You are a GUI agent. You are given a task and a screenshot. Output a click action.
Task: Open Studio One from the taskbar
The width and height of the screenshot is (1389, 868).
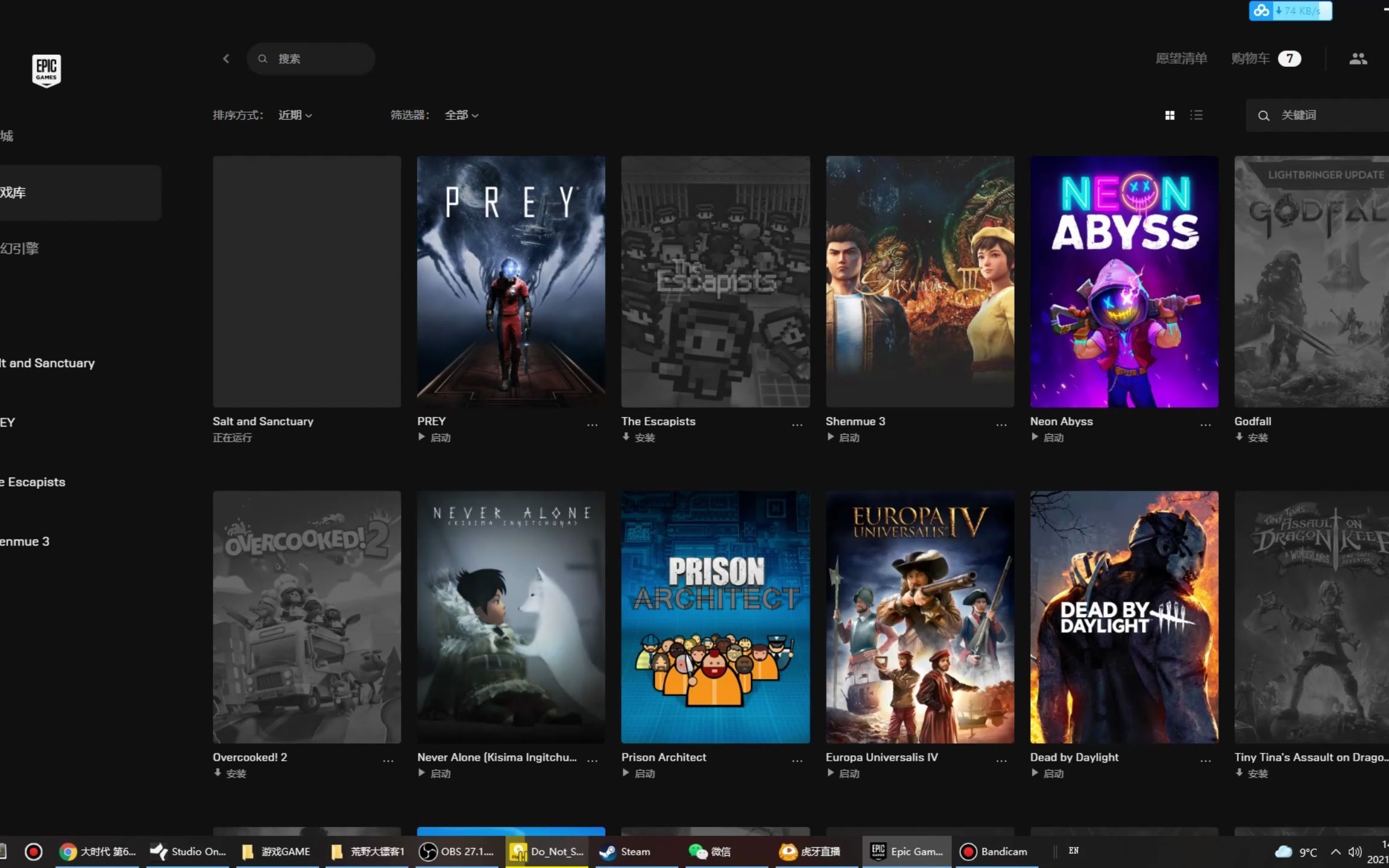(187, 852)
